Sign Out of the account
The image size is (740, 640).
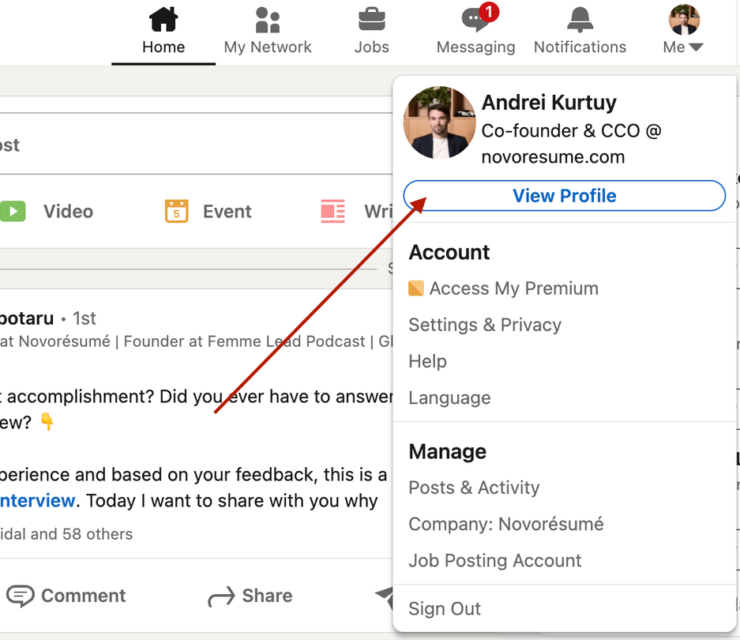point(445,608)
